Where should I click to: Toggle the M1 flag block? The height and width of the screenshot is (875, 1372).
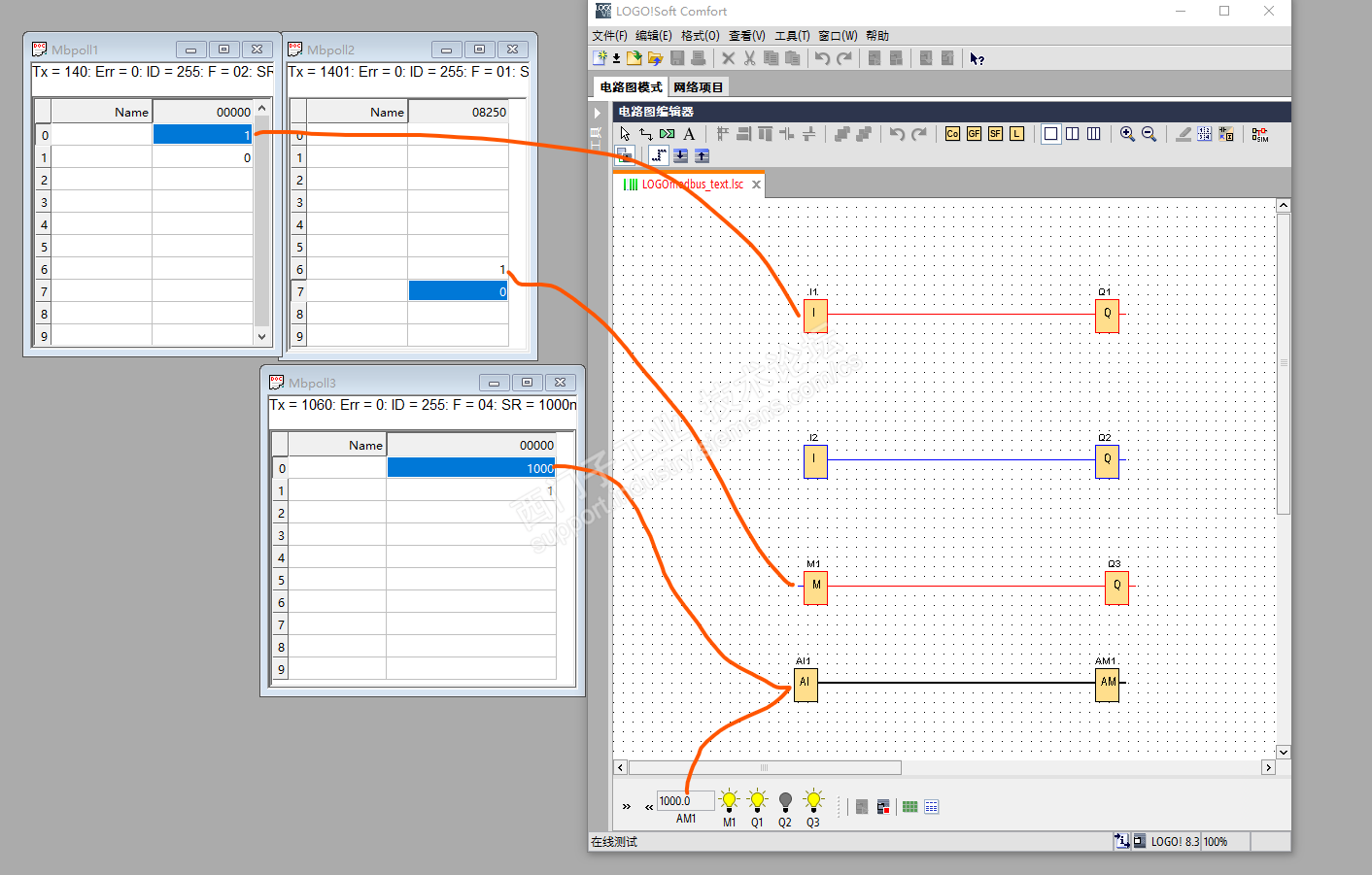pyautogui.click(x=816, y=587)
